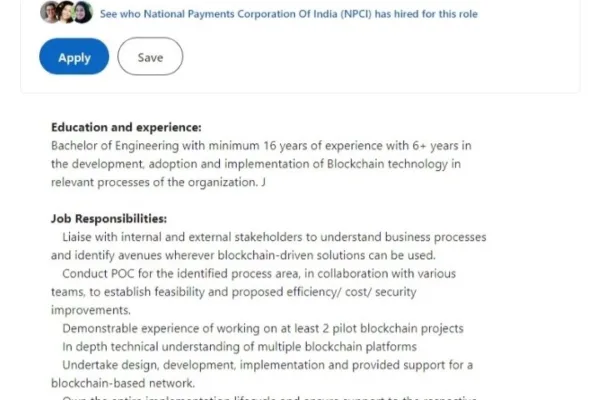
Task: Click the 'Job Responsibilities:' heading
Action: tap(109, 219)
